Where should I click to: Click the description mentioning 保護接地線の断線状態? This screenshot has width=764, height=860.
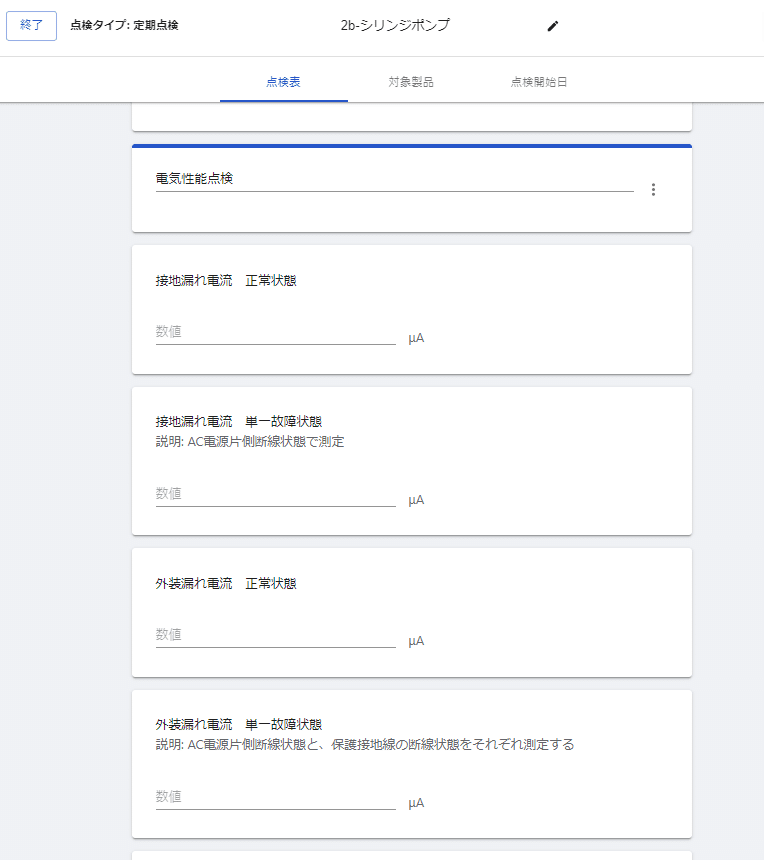coord(365,745)
